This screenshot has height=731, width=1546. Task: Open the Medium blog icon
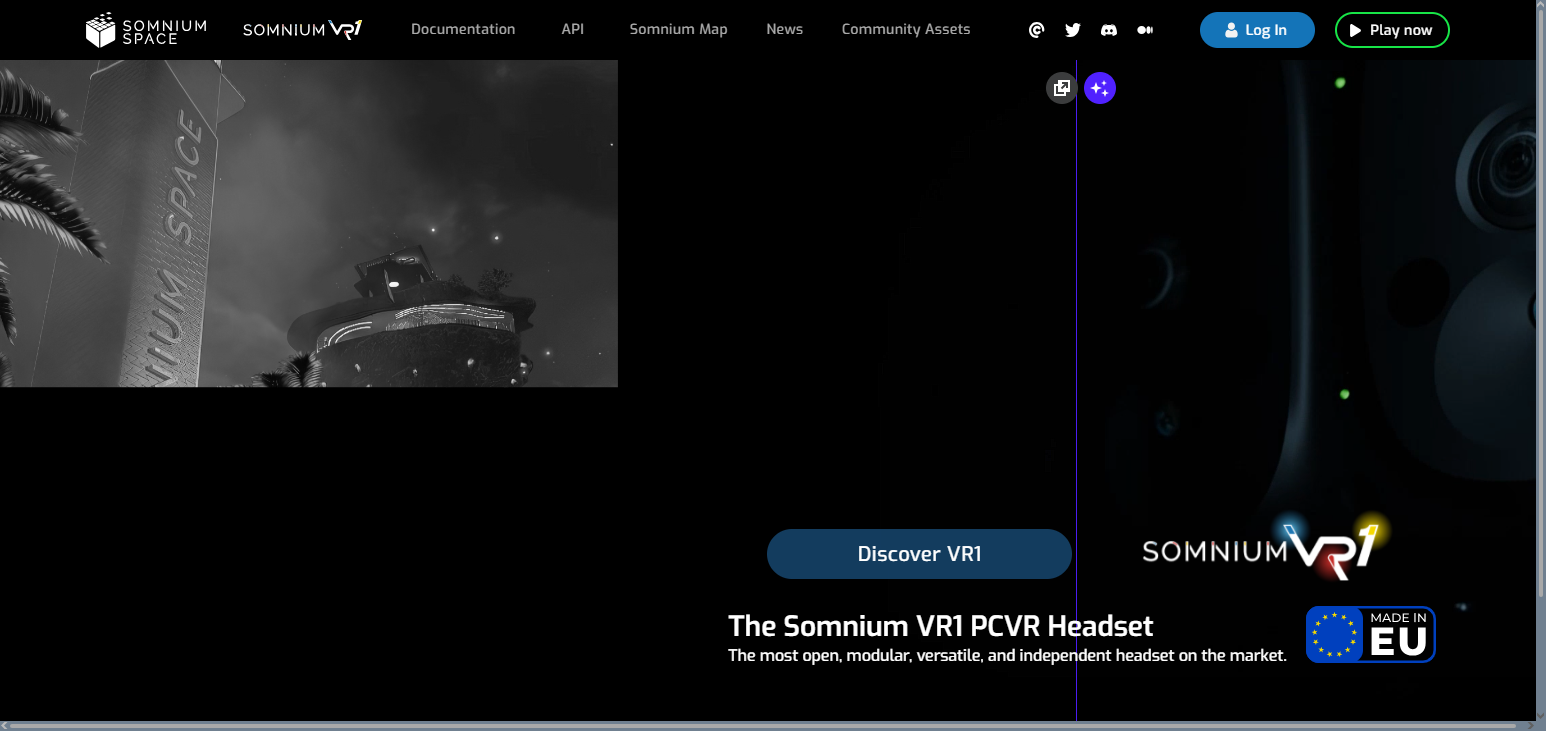[x=1145, y=30]
